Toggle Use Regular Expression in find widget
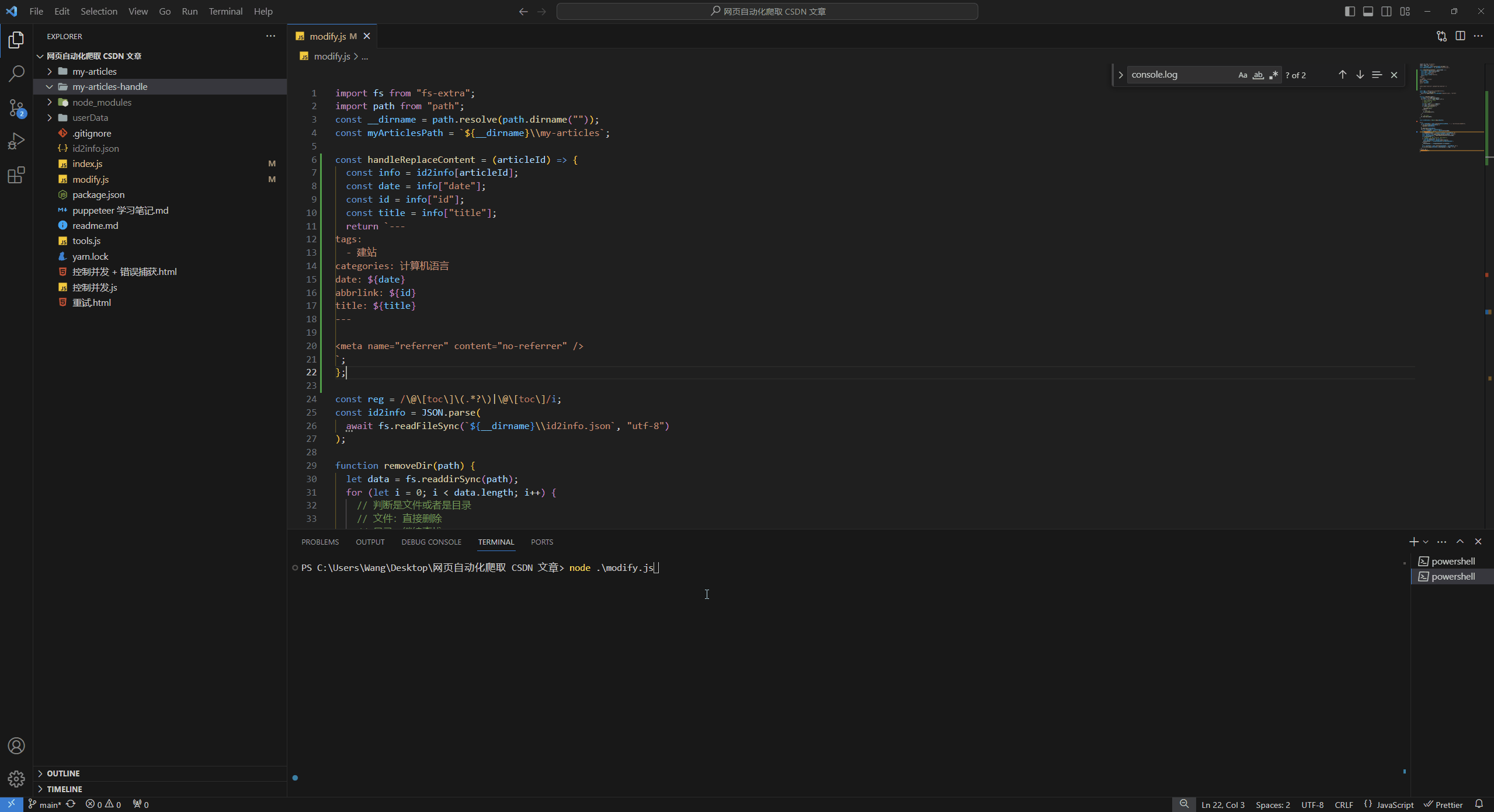The height and width of the screenshot is (812, 1494). click(1274, 75)
